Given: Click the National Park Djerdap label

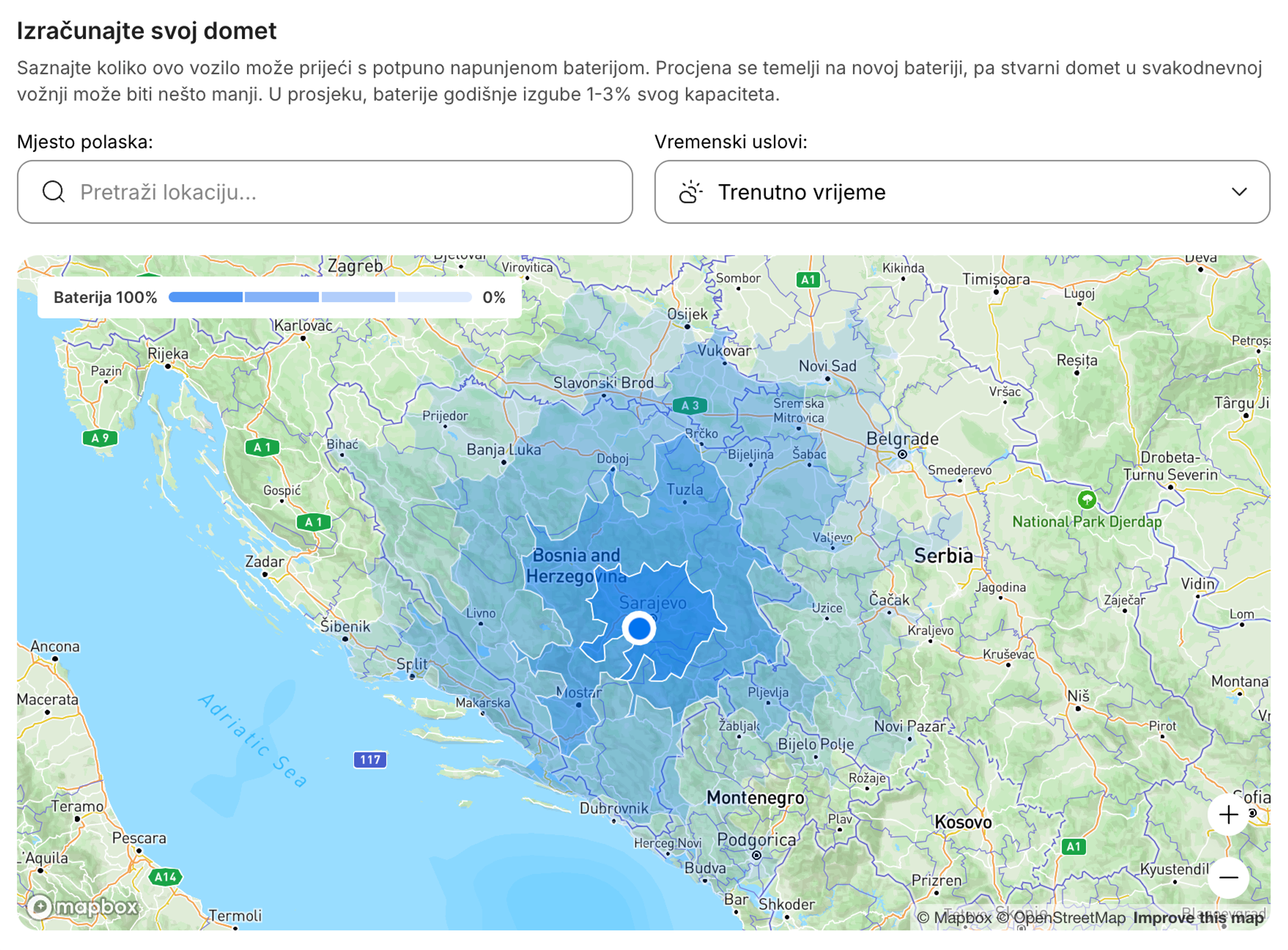Looking at the screenshot, I should click(x=1086, y=522).
